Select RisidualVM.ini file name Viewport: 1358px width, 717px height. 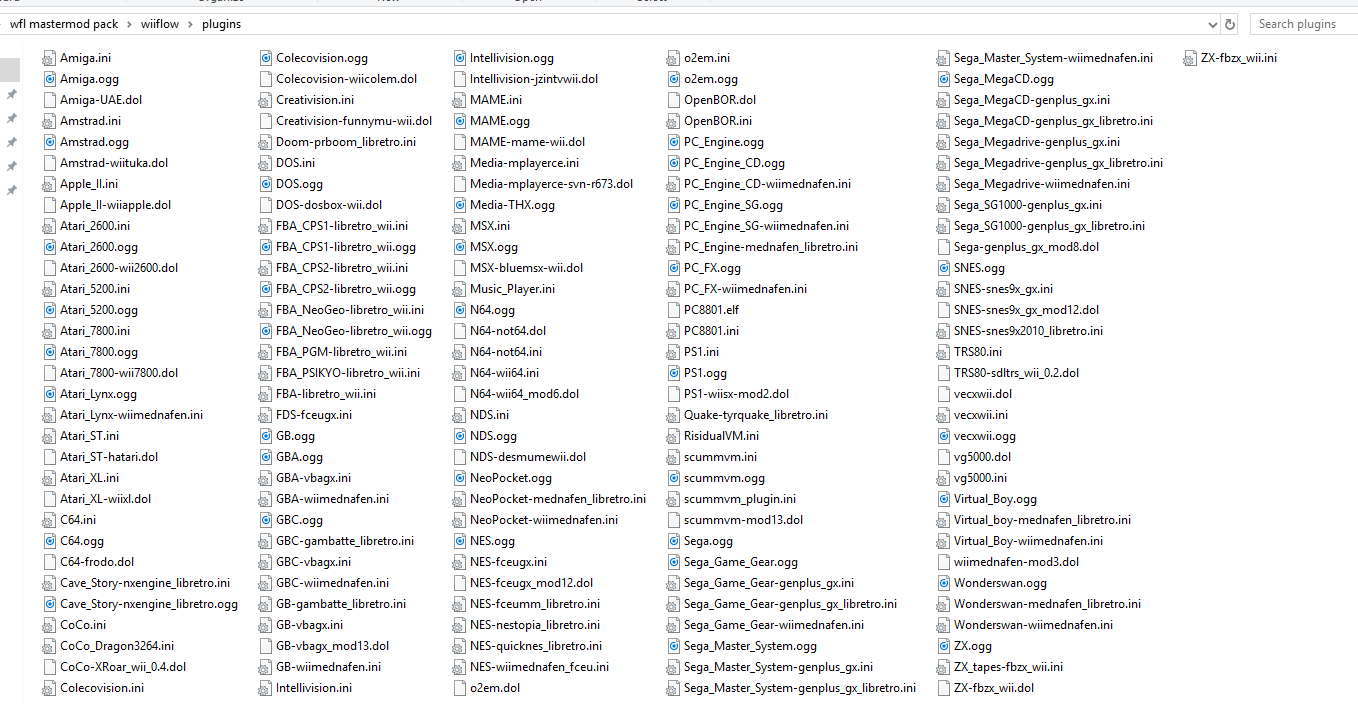[x=721, y=436]
